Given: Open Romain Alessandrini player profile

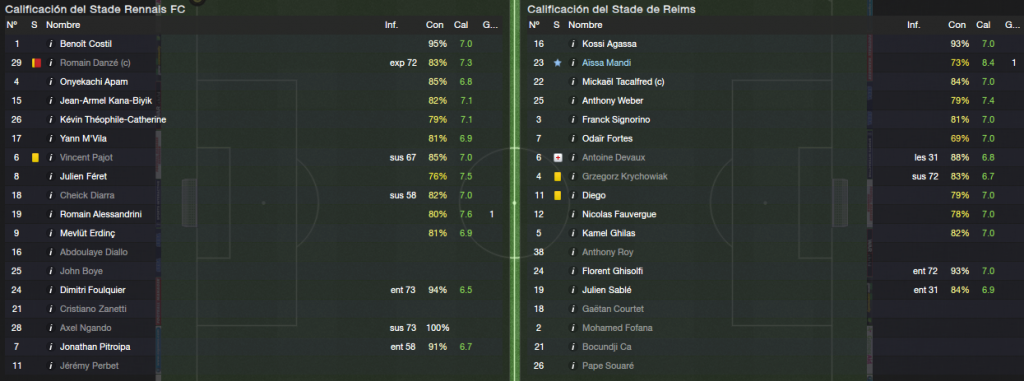Looking at the screenshot, I should pos(101,214).
